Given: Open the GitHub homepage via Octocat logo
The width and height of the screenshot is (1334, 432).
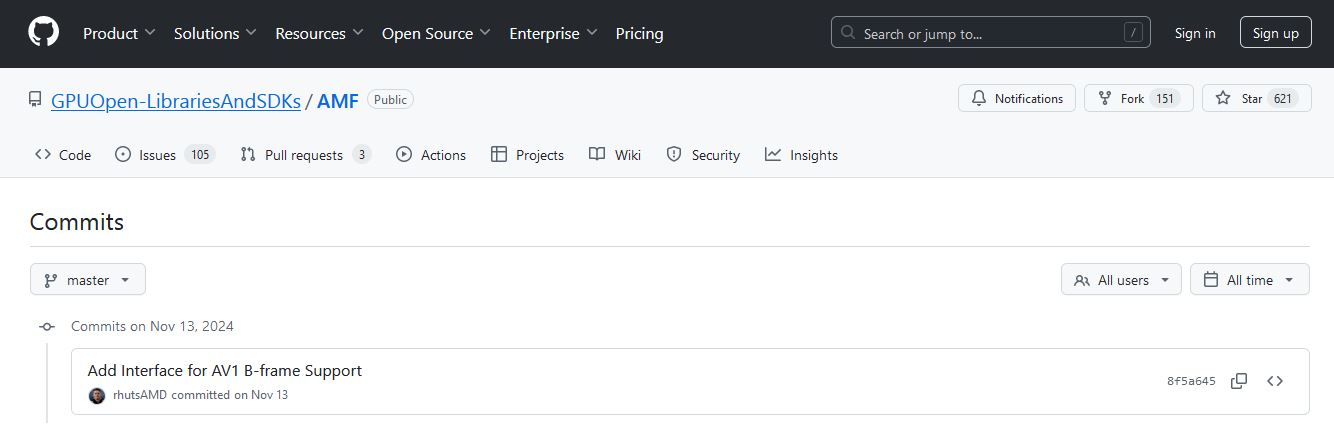Looking at the screenshot, I should point(43,33).
